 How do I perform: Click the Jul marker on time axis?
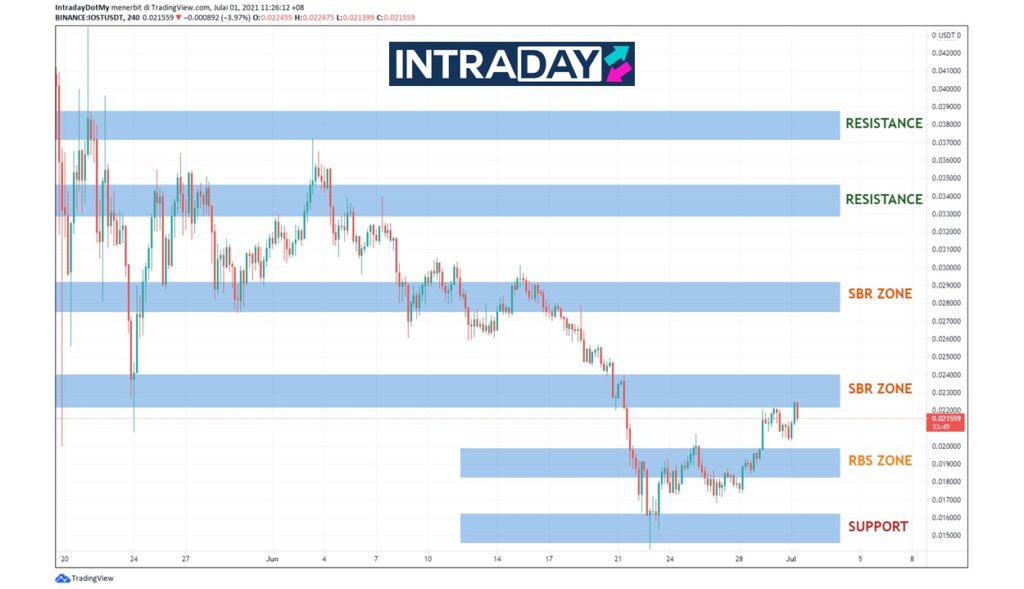[x=791, y=559]
